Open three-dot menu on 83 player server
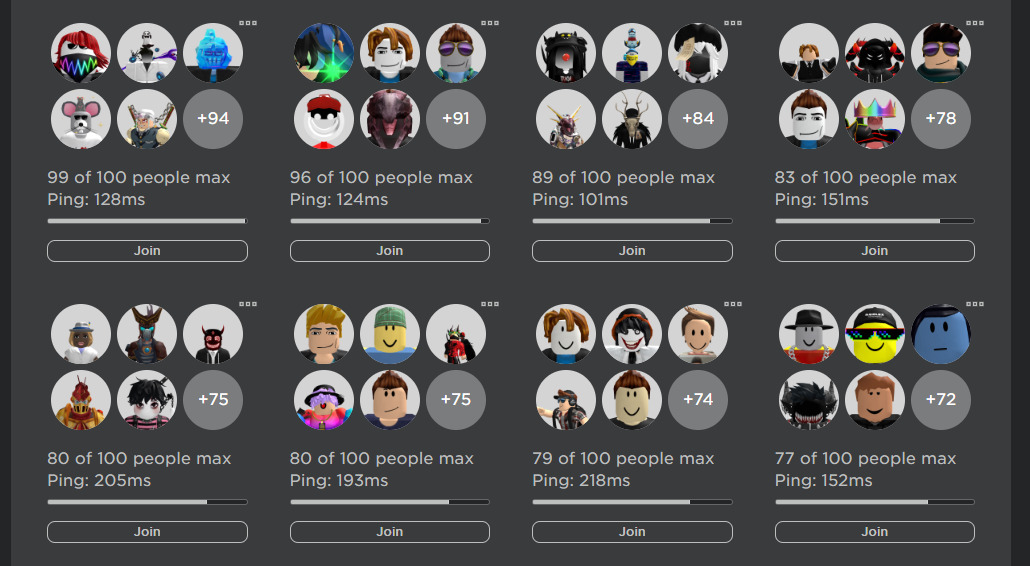1030x566 pixels. 975,23
